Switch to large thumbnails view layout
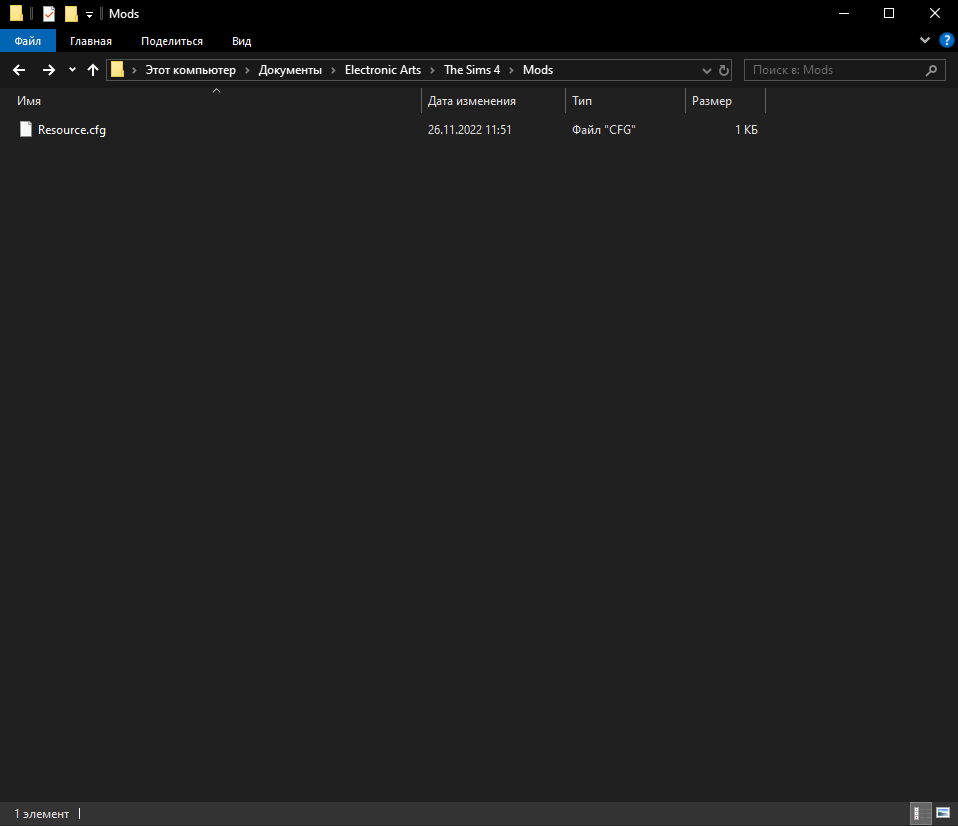958x826 pixels. [942, 813]
